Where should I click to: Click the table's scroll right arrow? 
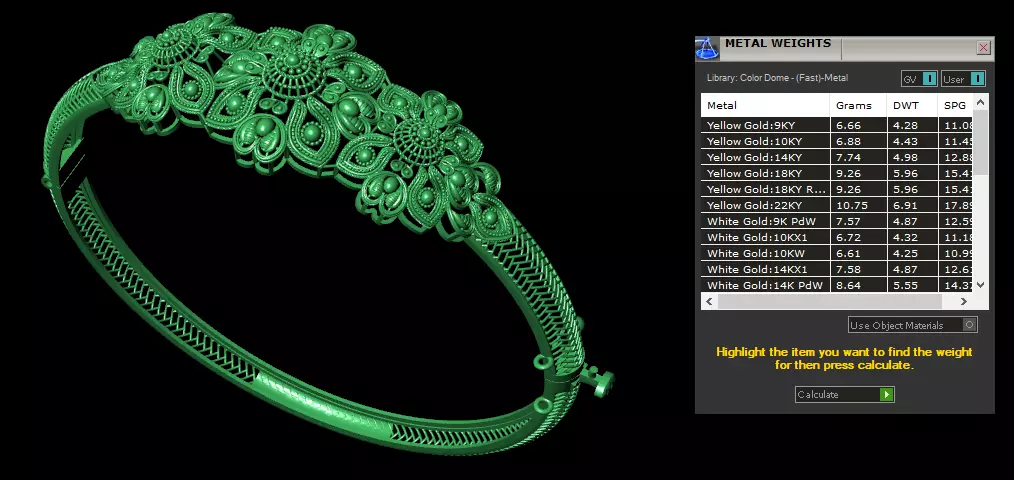point(964,301)
